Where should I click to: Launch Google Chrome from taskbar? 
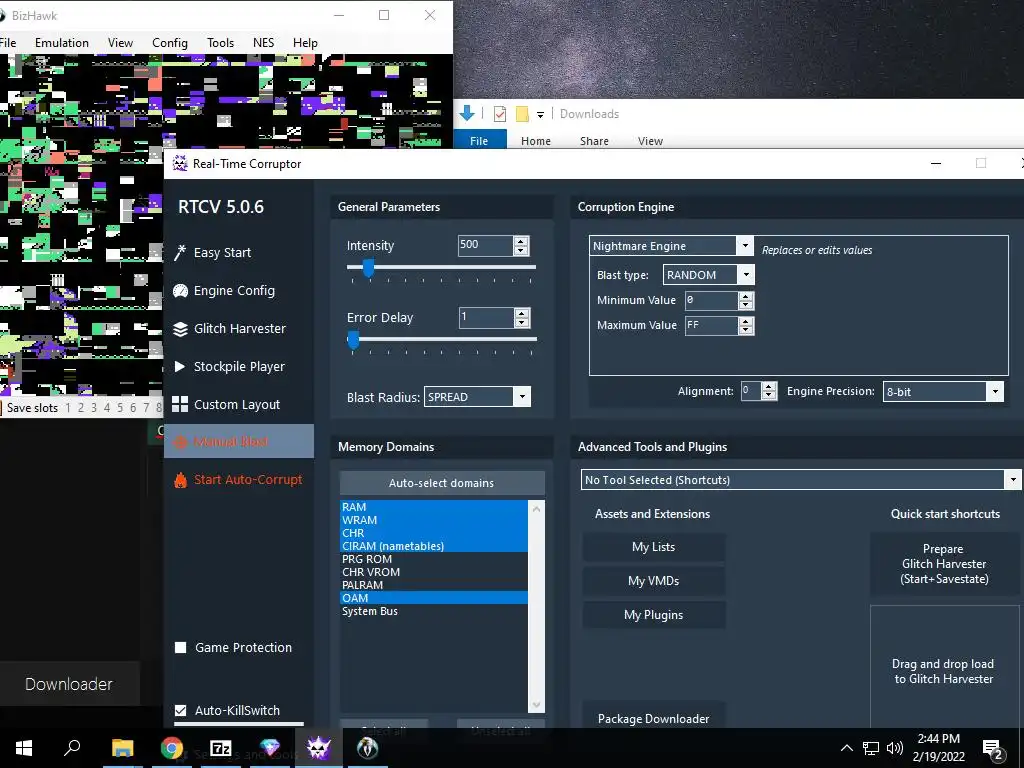[172, 748]
